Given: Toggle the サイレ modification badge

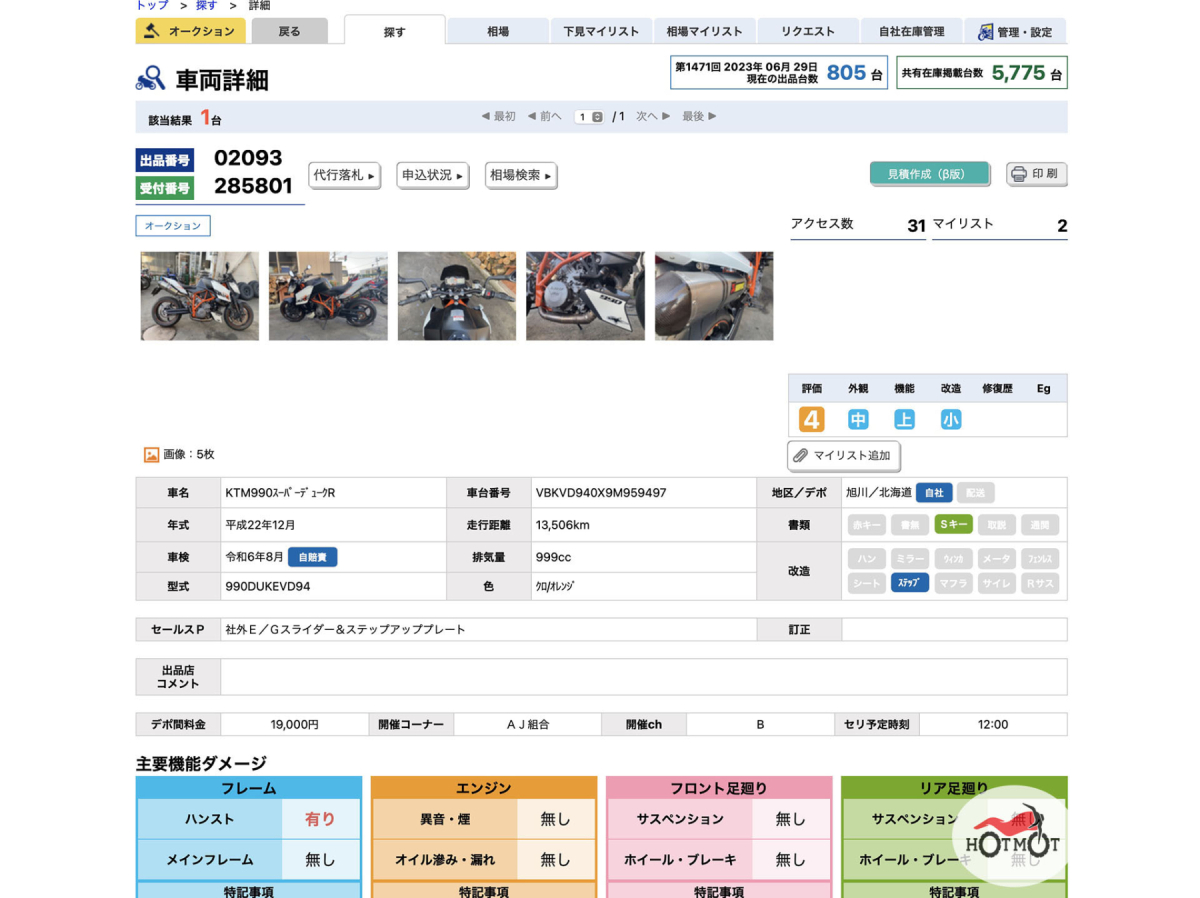Looking at the screenshot, I should coord(997,583).
